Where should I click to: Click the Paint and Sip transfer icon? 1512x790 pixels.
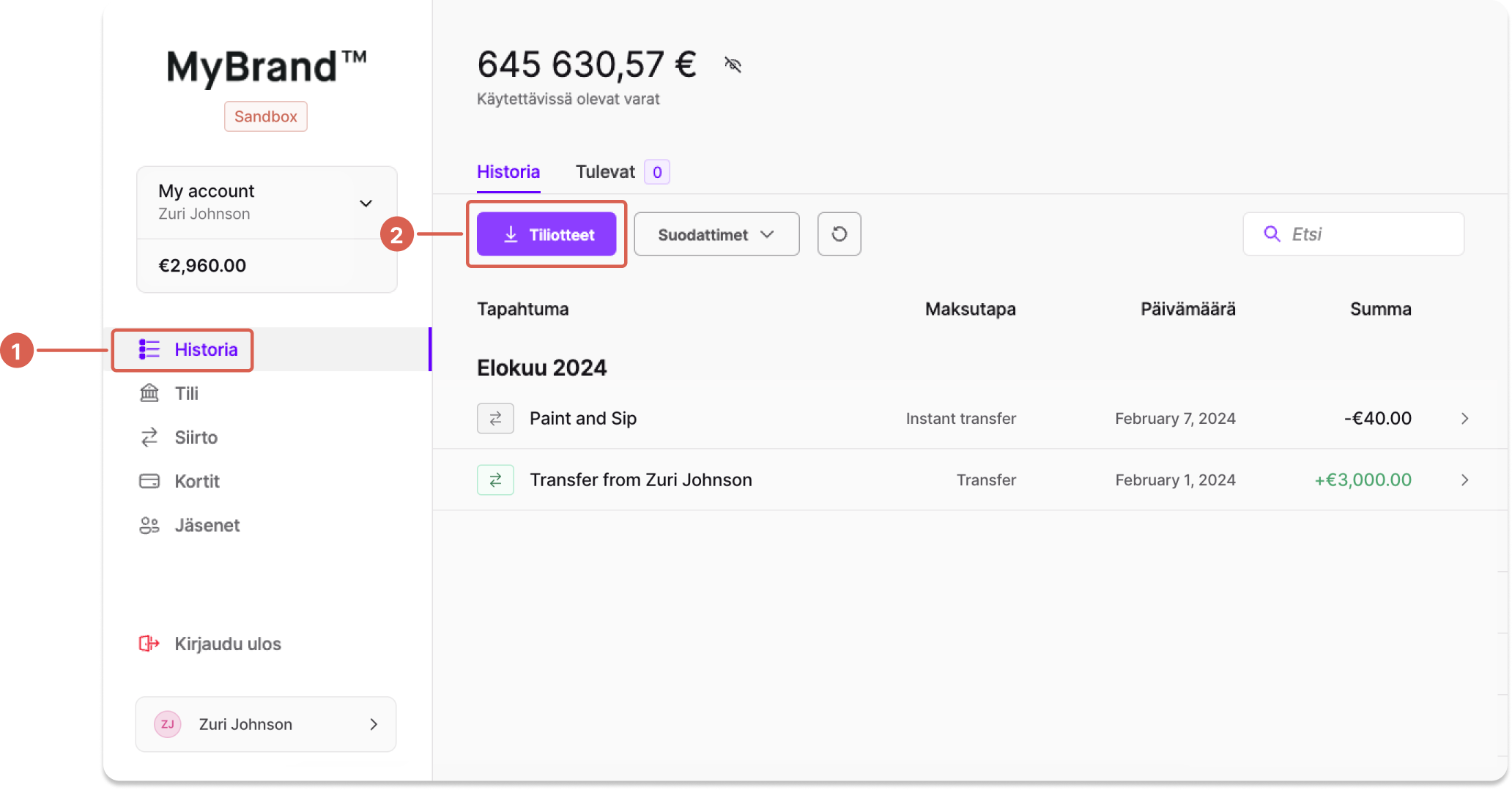pyautogui.click(x=495, y=418)
